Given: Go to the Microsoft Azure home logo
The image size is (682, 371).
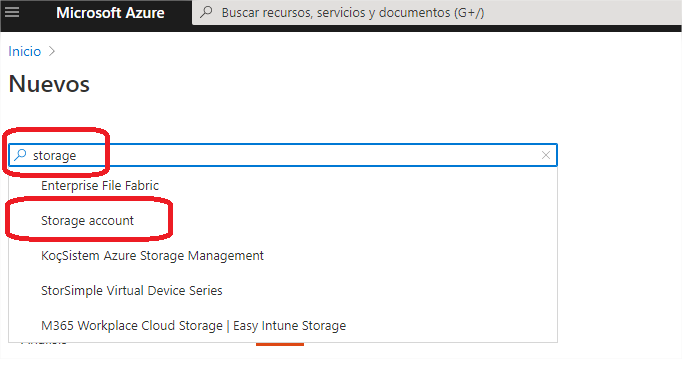Looking at the screenshot, I should 110,13.
